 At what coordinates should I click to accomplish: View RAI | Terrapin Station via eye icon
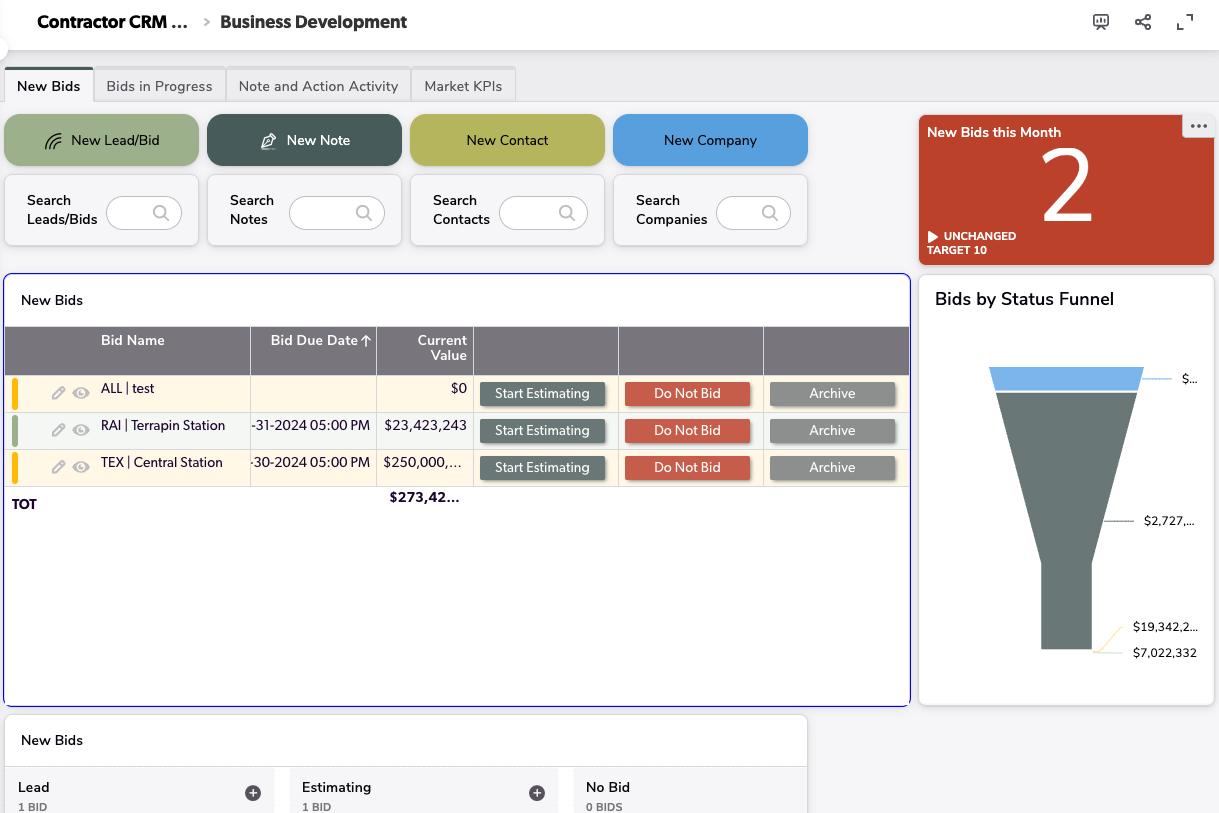[80, 430]
